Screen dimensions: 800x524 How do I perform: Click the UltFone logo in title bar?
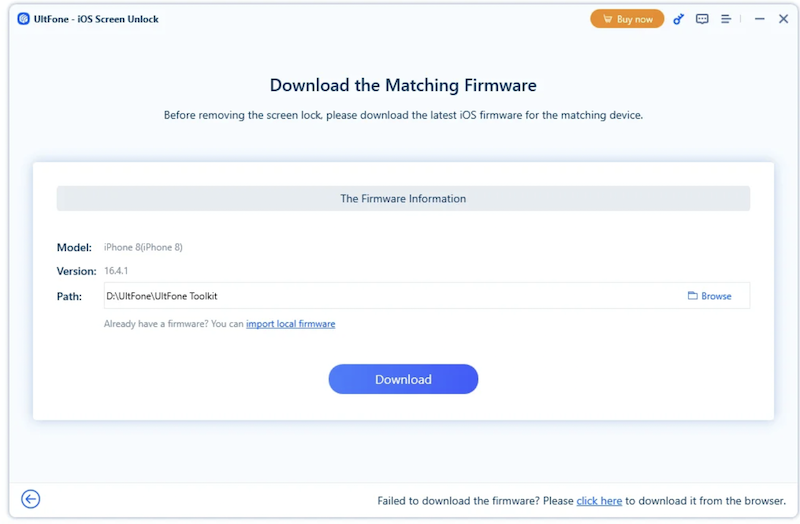pyautogui.click(x=23, y=19)
